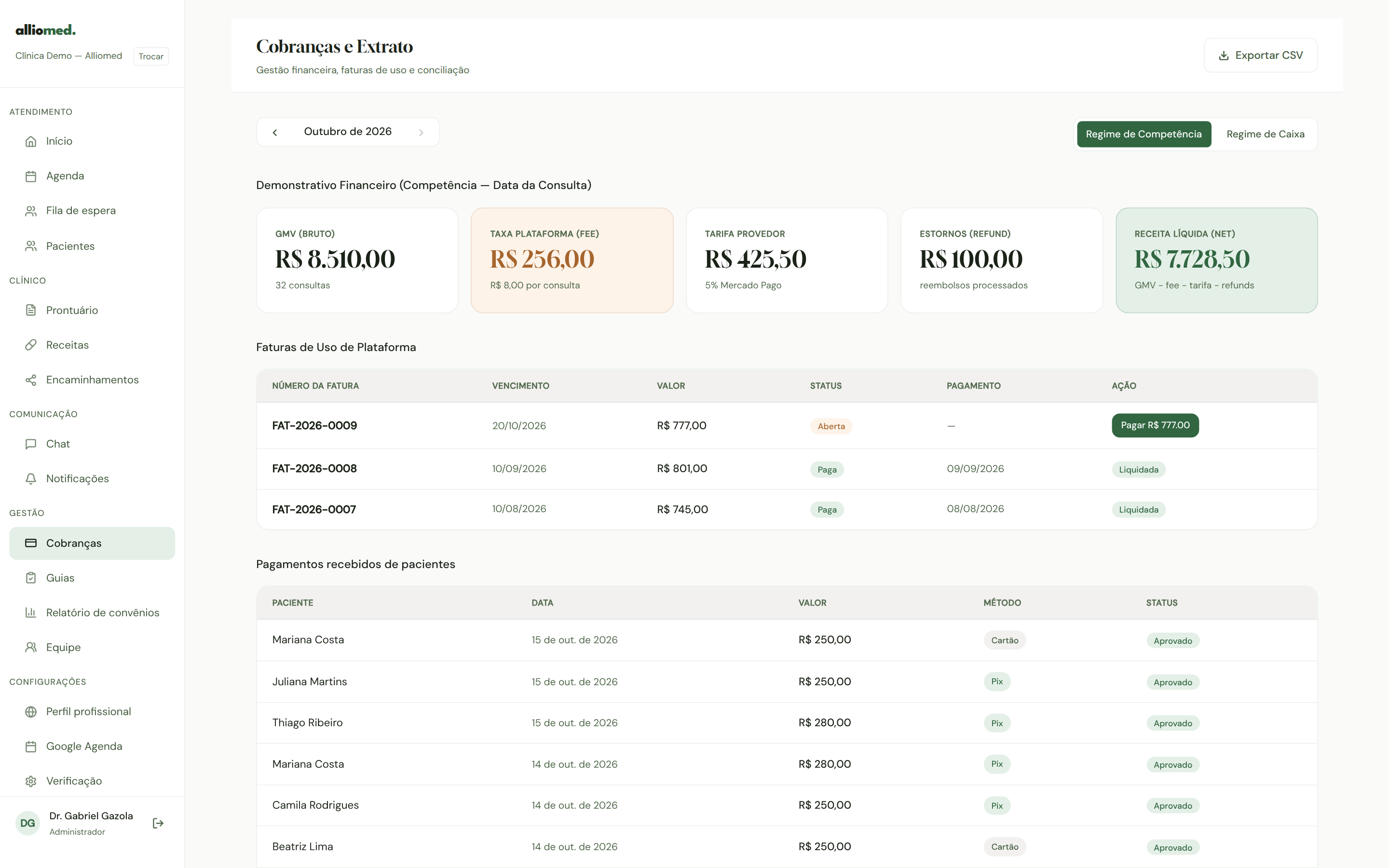This screenshot has height=868, width=1389.
Task: Click the Verificação gear icon
Action: pos(31,781)
